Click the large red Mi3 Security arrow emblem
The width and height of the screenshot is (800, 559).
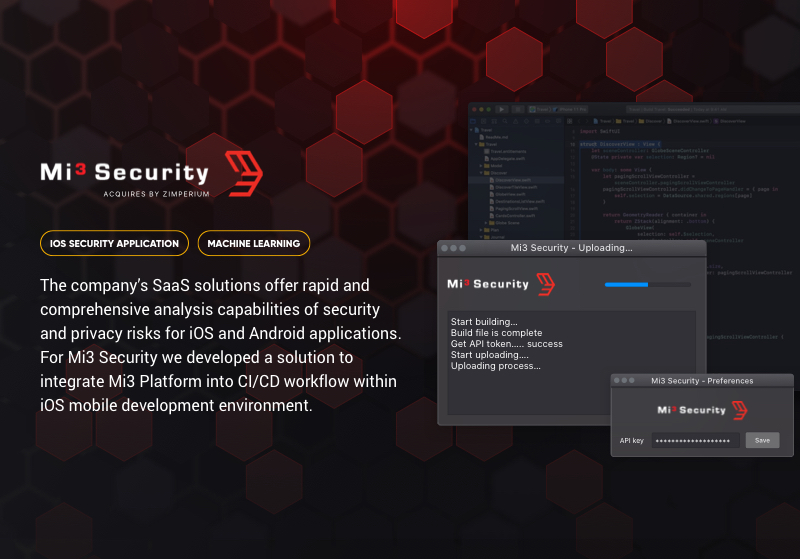pos(244,173)
